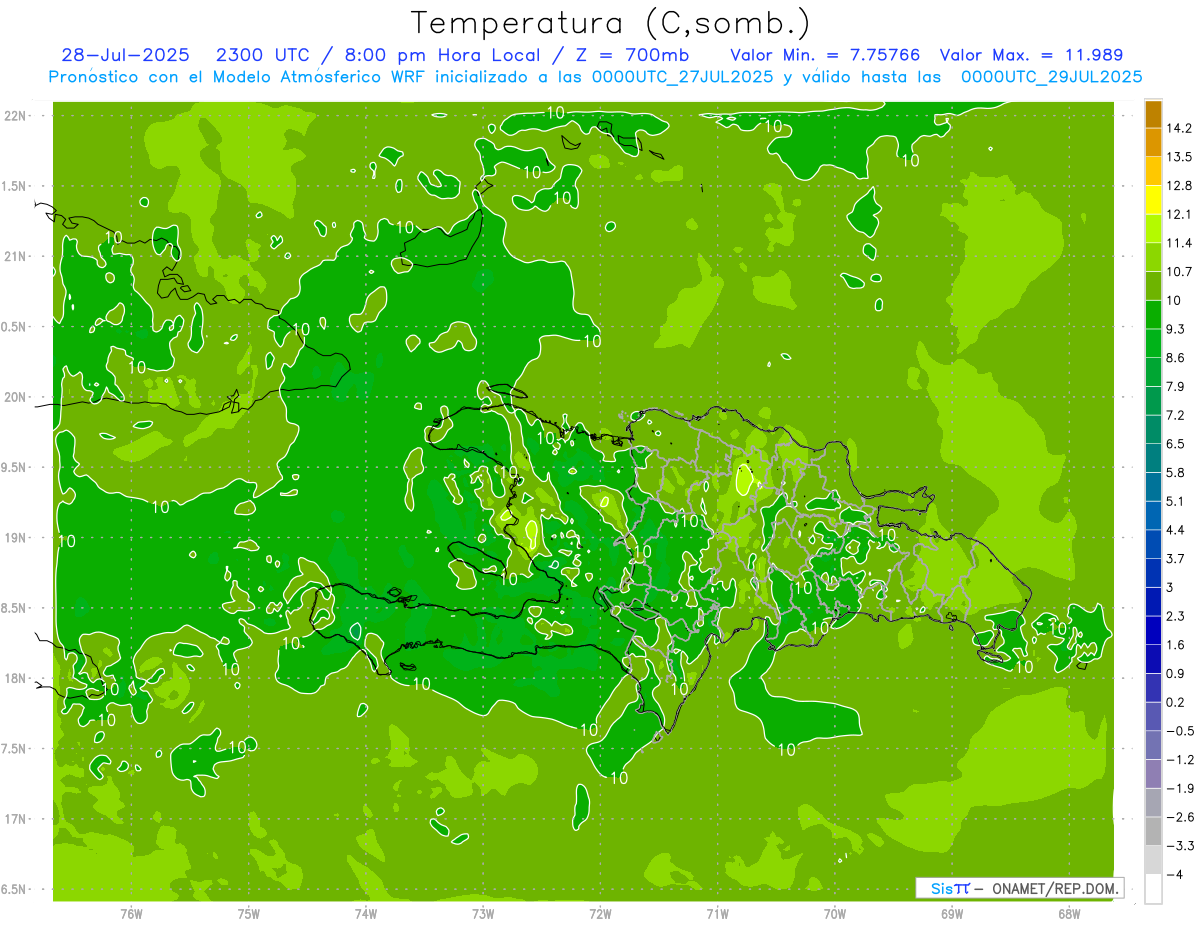Click the "74W" longitude axis label
This screenshot has height=927, width=1200.
point(365,914)
